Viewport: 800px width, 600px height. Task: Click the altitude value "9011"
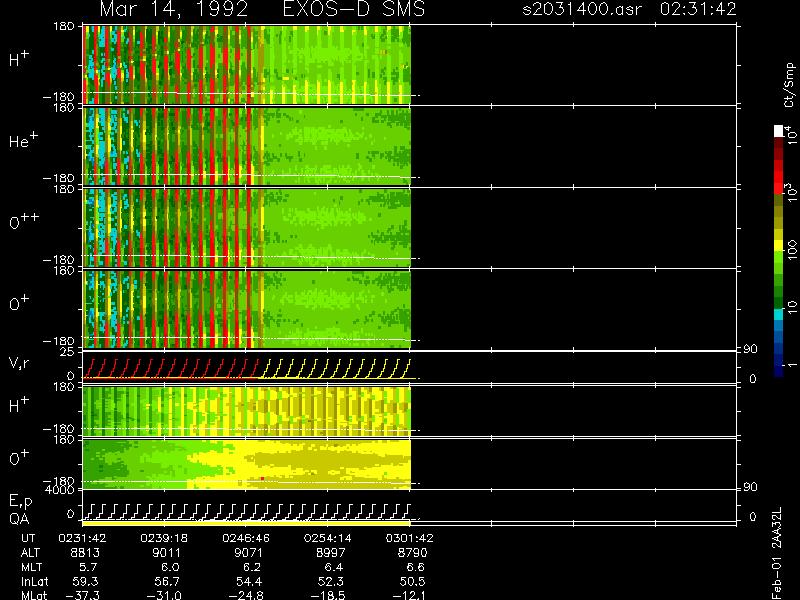click(x=166, y=553)
